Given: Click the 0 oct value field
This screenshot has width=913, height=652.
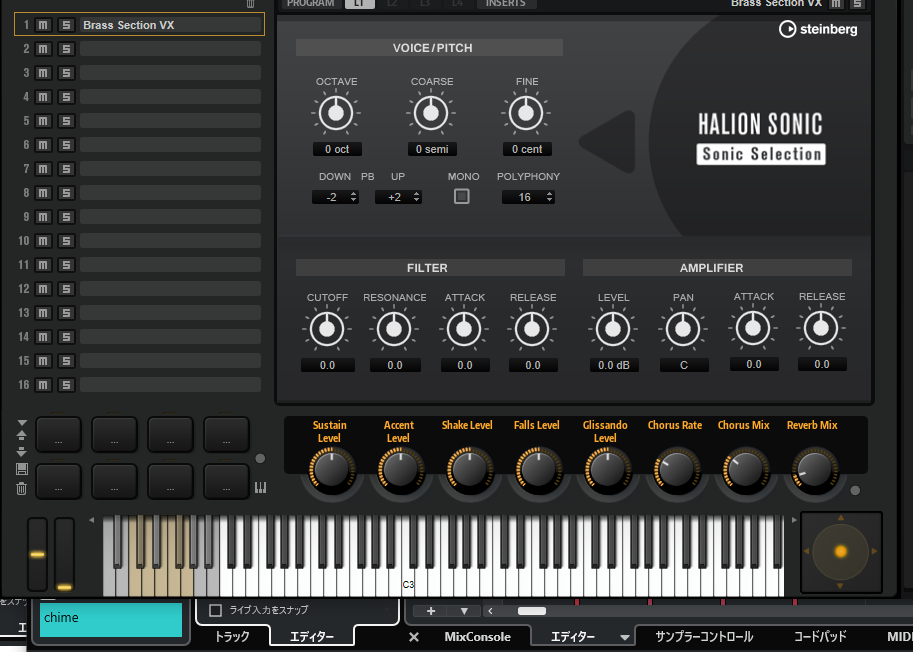Looking at the screenshot, I should [337, 149].
